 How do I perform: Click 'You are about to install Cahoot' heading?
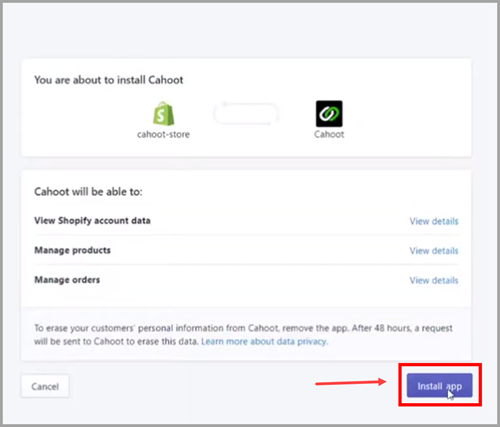click(x=109, y=80)
